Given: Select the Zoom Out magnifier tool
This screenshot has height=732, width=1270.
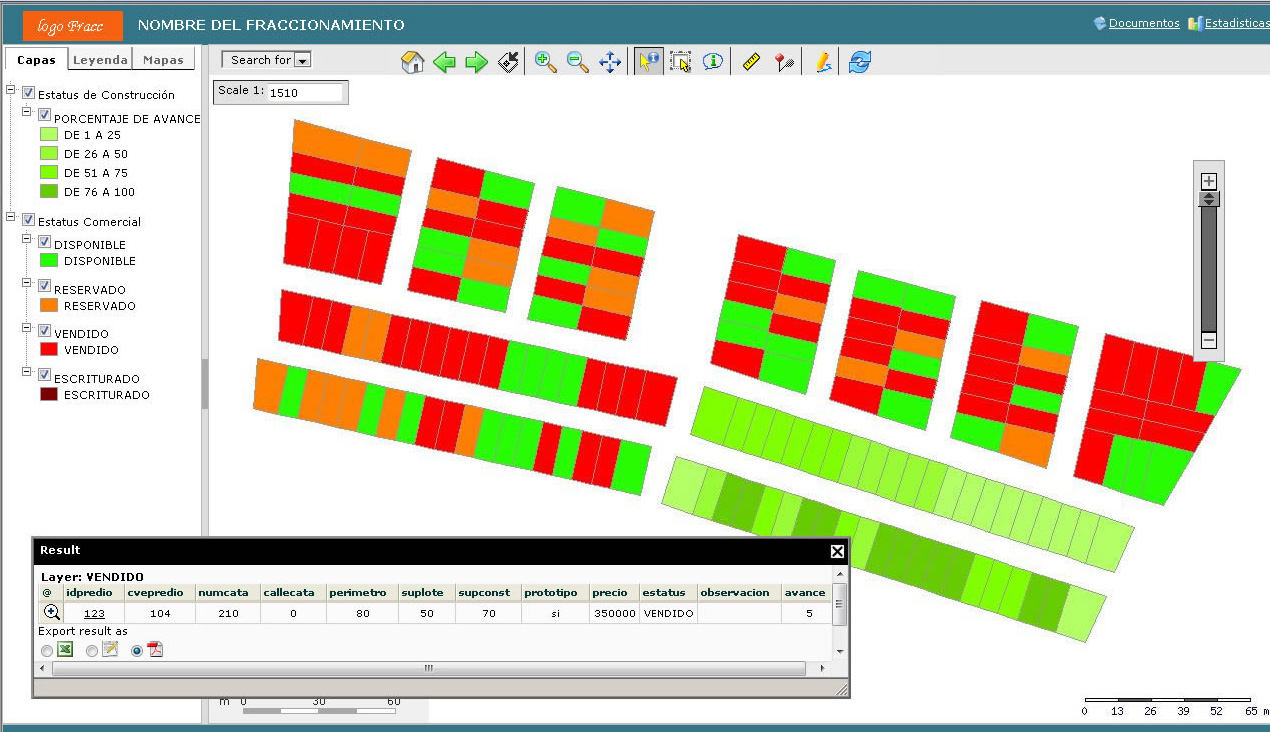Looking at the screenshot, I should [x=577, y=62].
